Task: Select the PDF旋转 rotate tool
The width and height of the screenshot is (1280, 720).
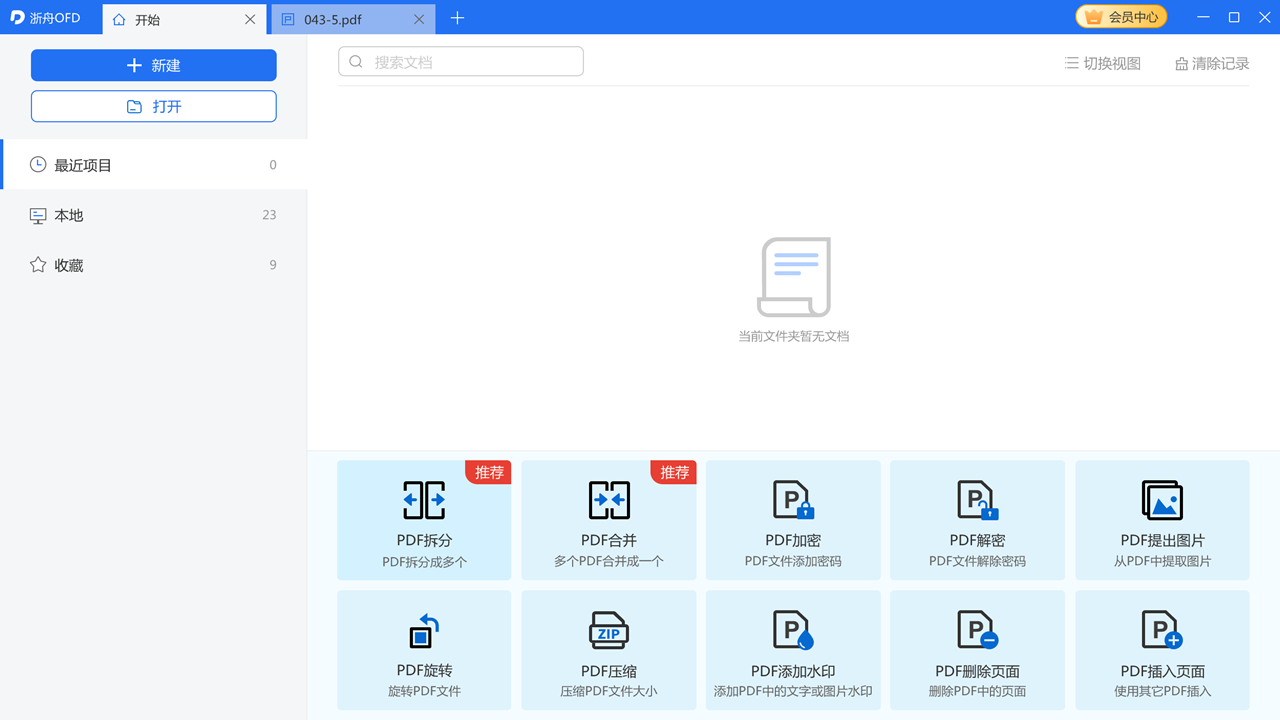Action: (424, 650)
